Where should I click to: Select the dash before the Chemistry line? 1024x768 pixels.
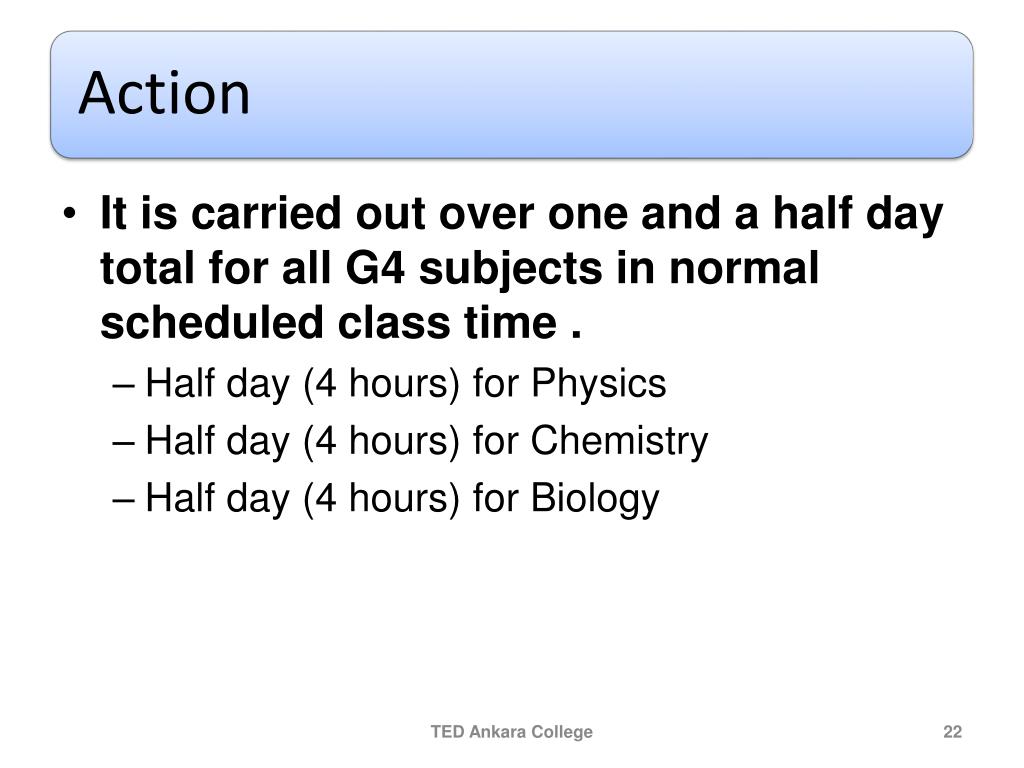[x=123, y=443]
